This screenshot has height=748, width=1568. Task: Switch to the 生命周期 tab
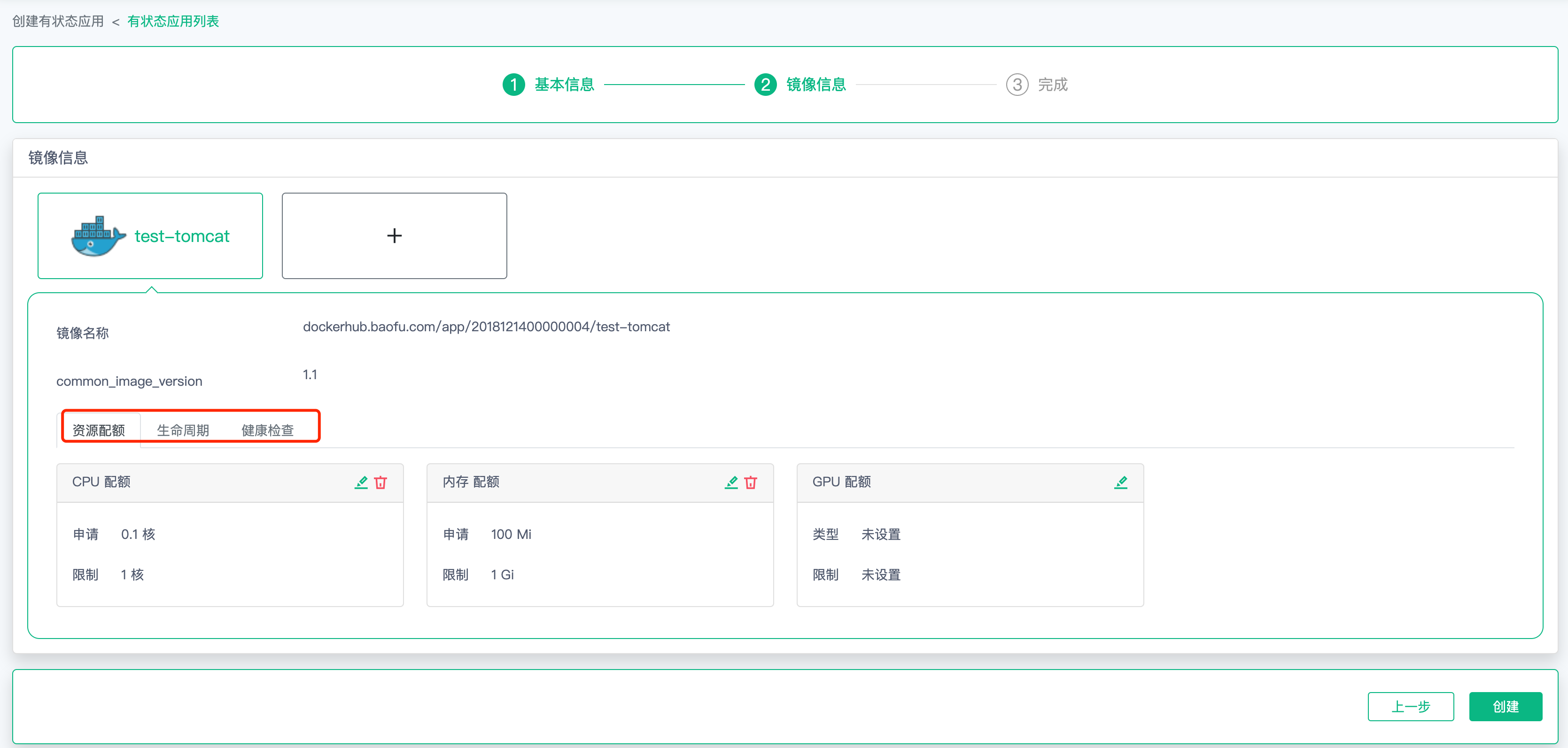click(x=183, y=430)
